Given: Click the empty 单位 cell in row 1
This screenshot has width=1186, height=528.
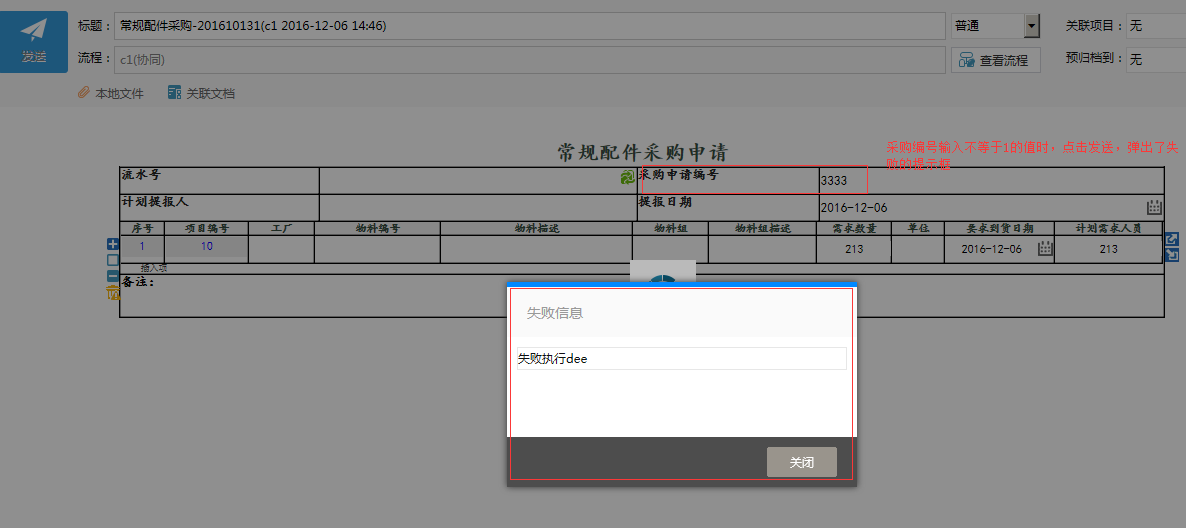Looking at the screenshot, I should 918,249.
